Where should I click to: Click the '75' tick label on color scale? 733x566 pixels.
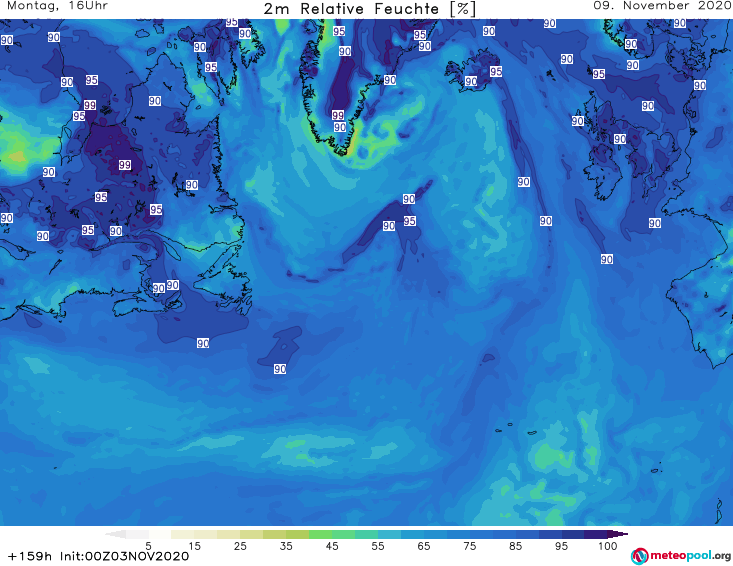click(469, 546)
